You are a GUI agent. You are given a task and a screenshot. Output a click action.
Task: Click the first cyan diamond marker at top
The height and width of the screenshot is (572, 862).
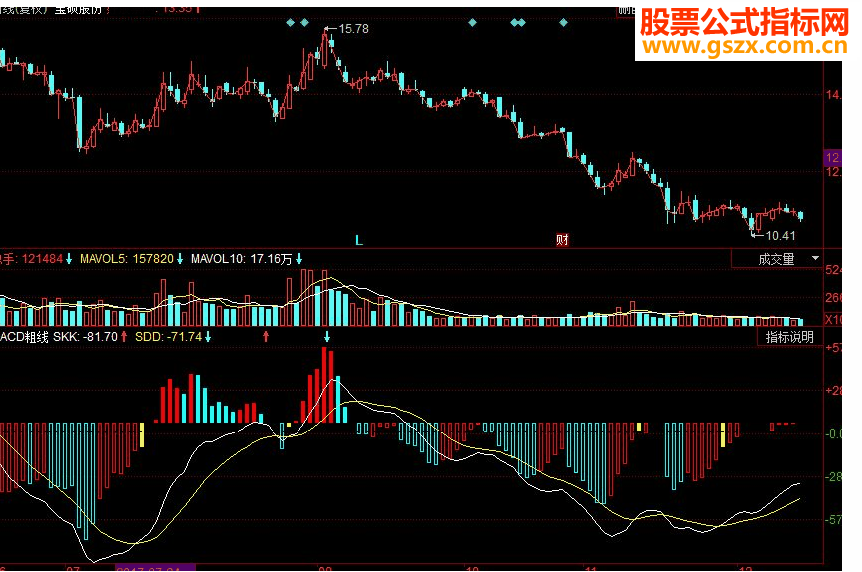[291, 23]
